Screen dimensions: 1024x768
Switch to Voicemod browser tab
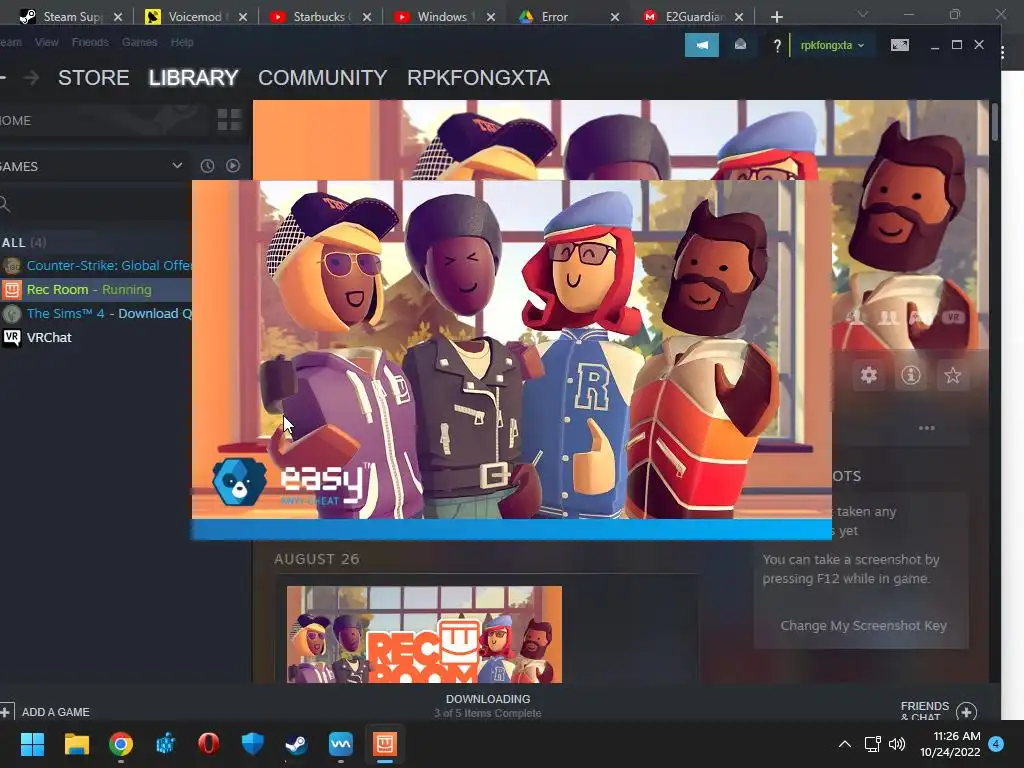coord(196,16)
